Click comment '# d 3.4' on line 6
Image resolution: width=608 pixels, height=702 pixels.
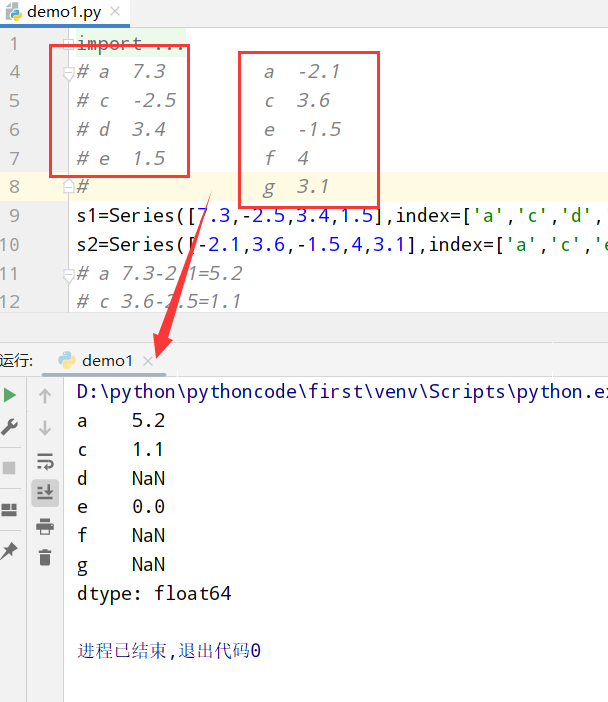pyautogui.click(x=121, y=129)
